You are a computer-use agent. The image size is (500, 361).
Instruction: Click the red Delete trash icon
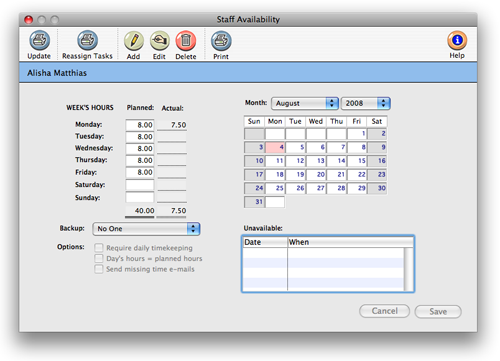pos(186,41)
